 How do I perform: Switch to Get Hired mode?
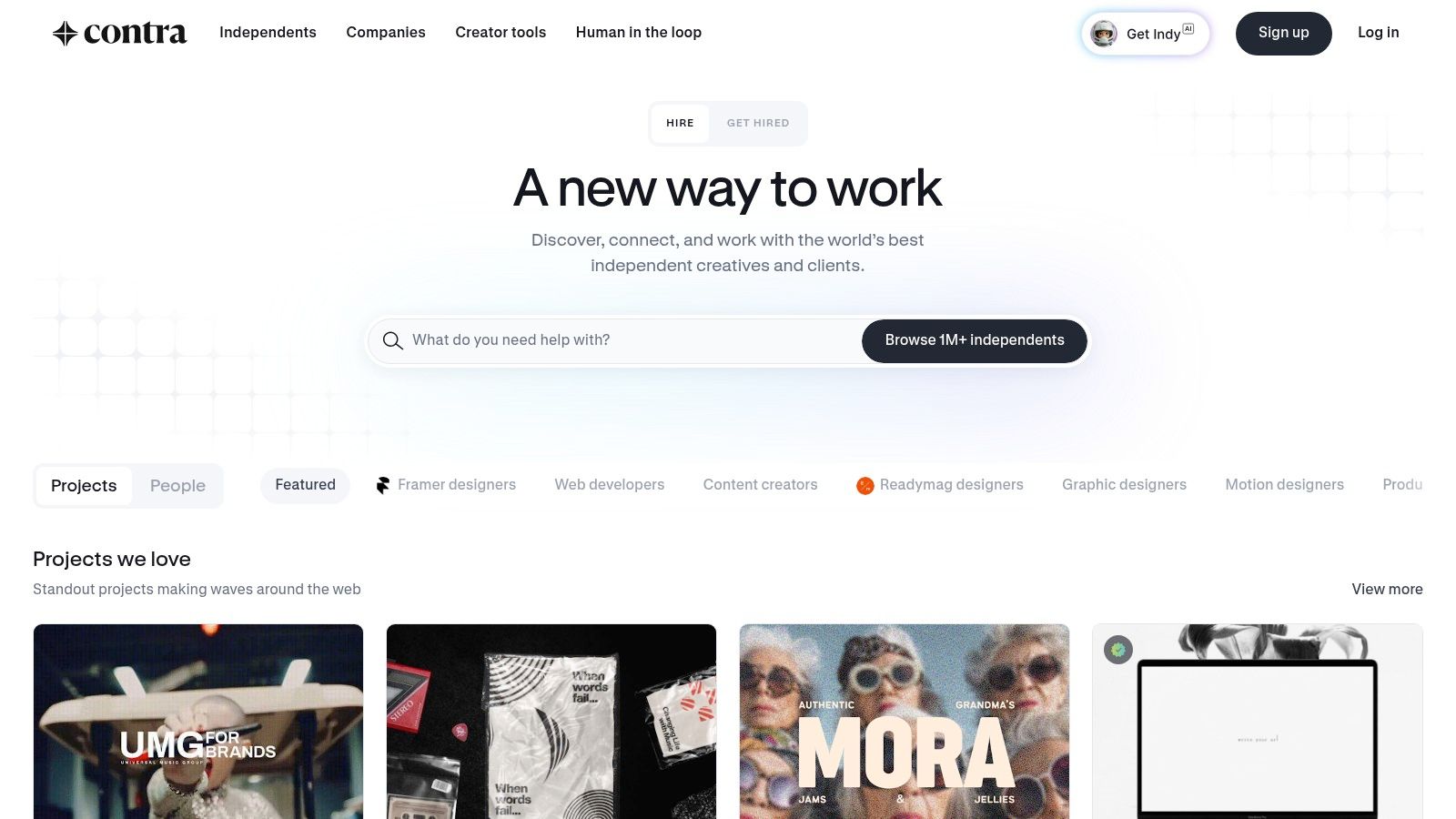coord(758,123)
